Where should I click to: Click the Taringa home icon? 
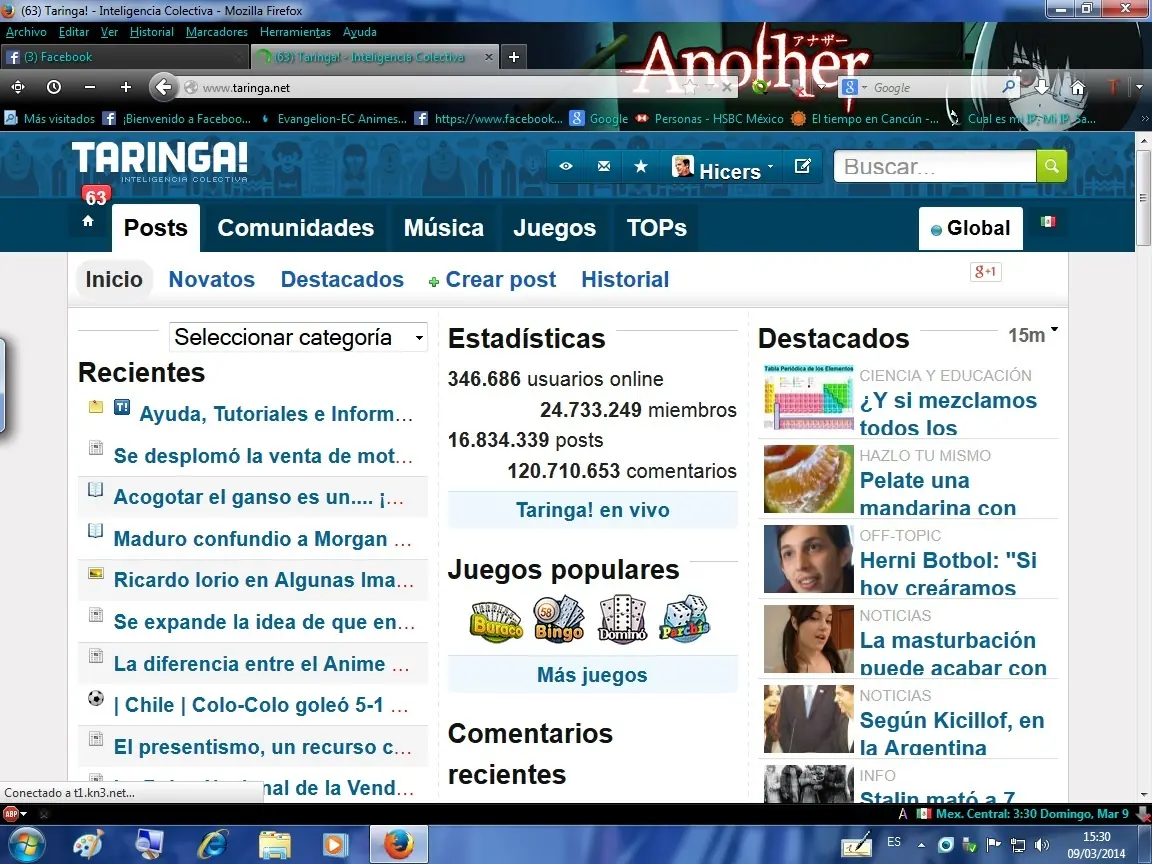click(88, 222)
